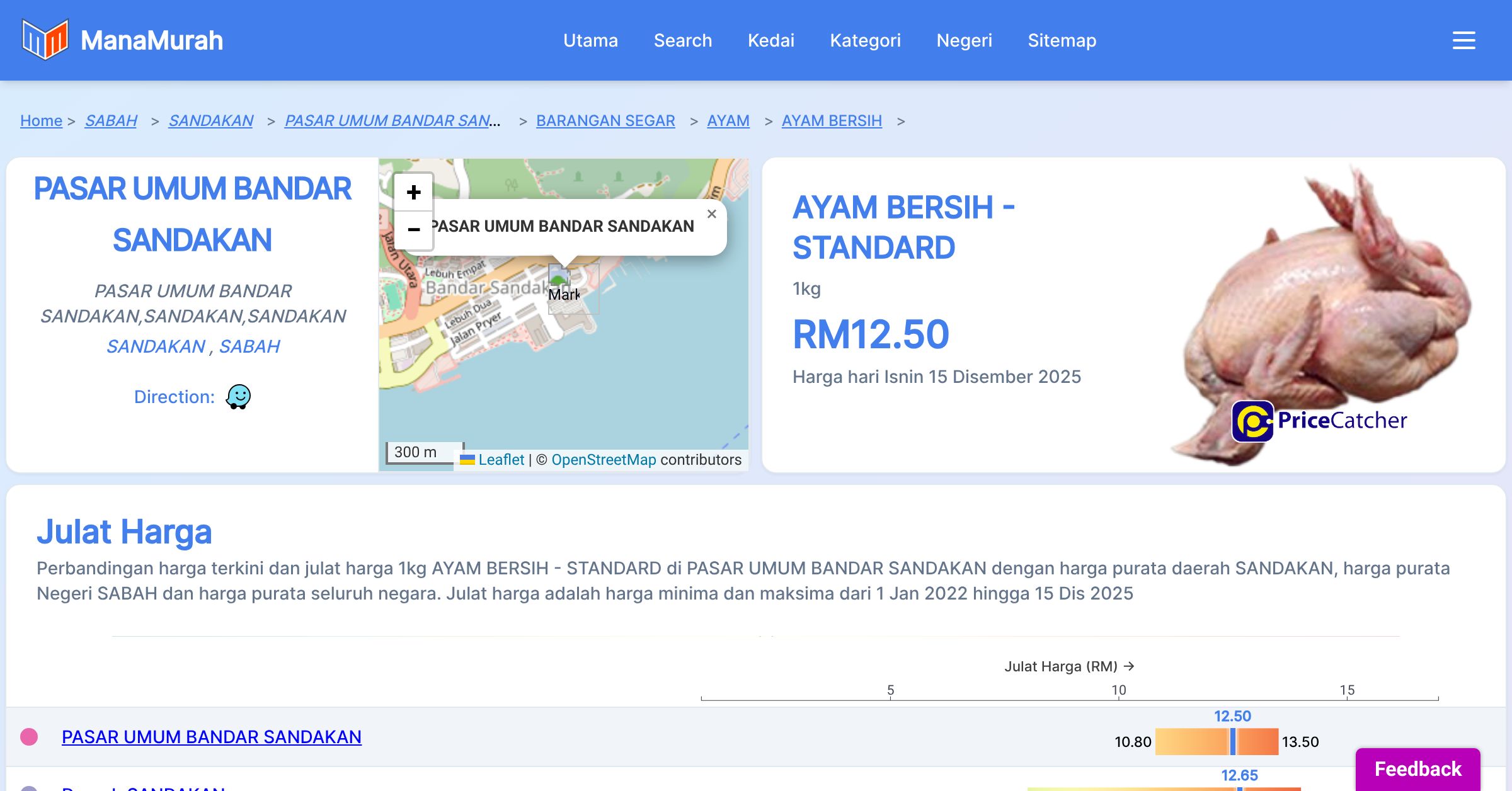Screen dimensions: 1512x791
Task: Close the map popup
Action: click(x=711, y=214)
